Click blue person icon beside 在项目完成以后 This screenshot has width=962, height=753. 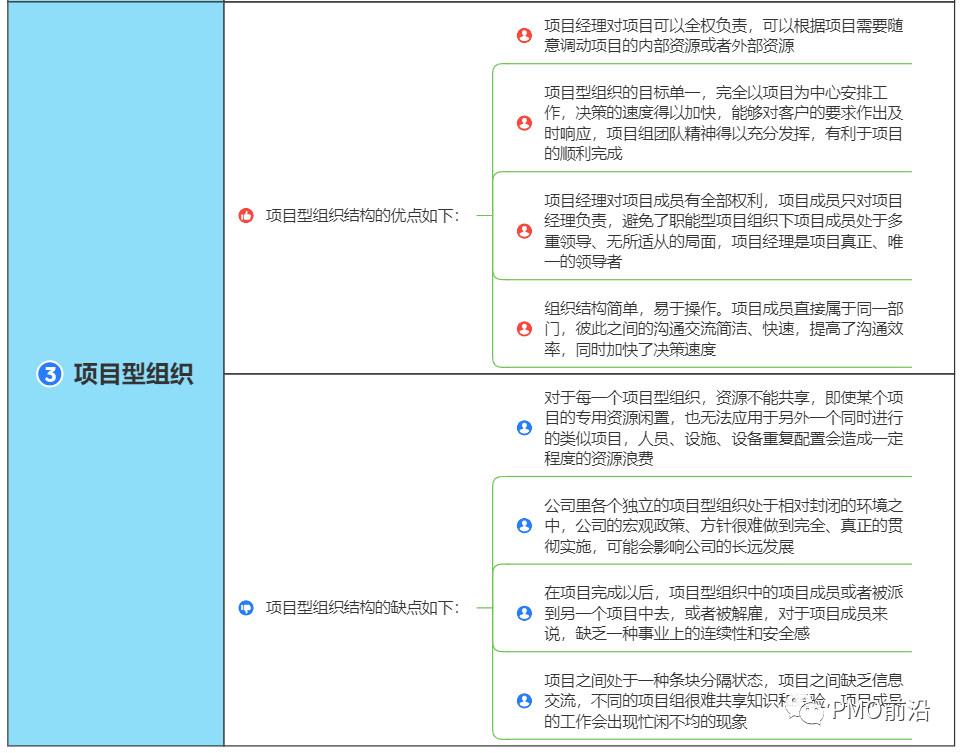tap(525, 613)
